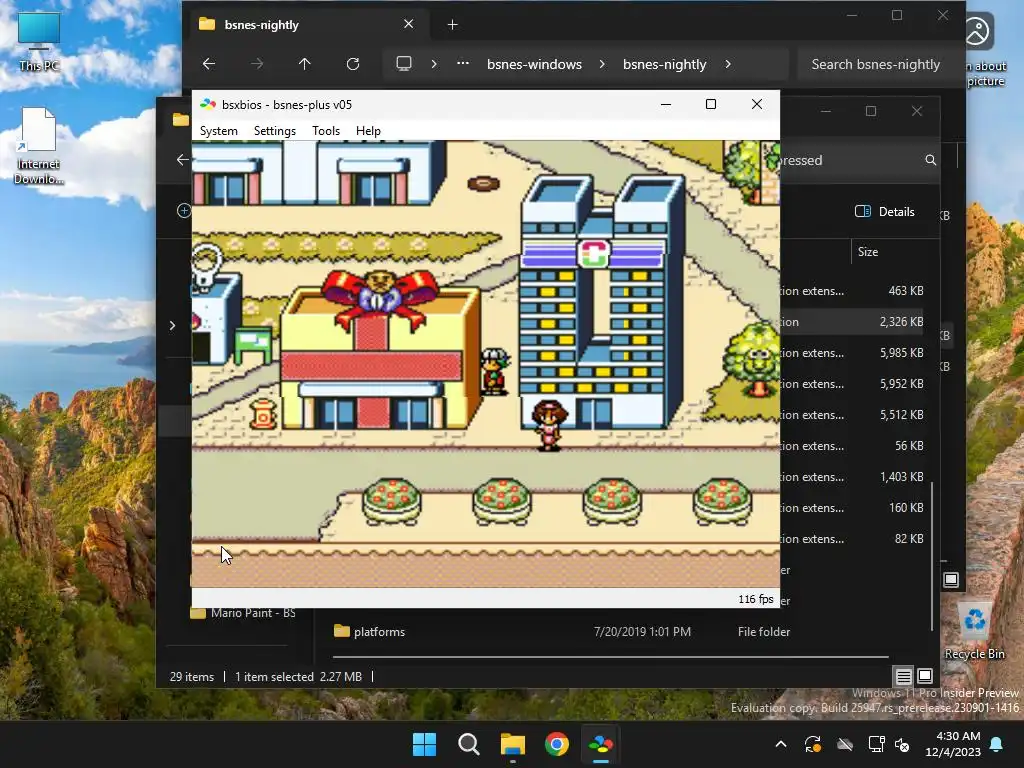Viewport: 1024px width, 768px height.
Task: Expand chevron after bsnes-nightly breadcrumb
Action: click(x=728, y=64)
